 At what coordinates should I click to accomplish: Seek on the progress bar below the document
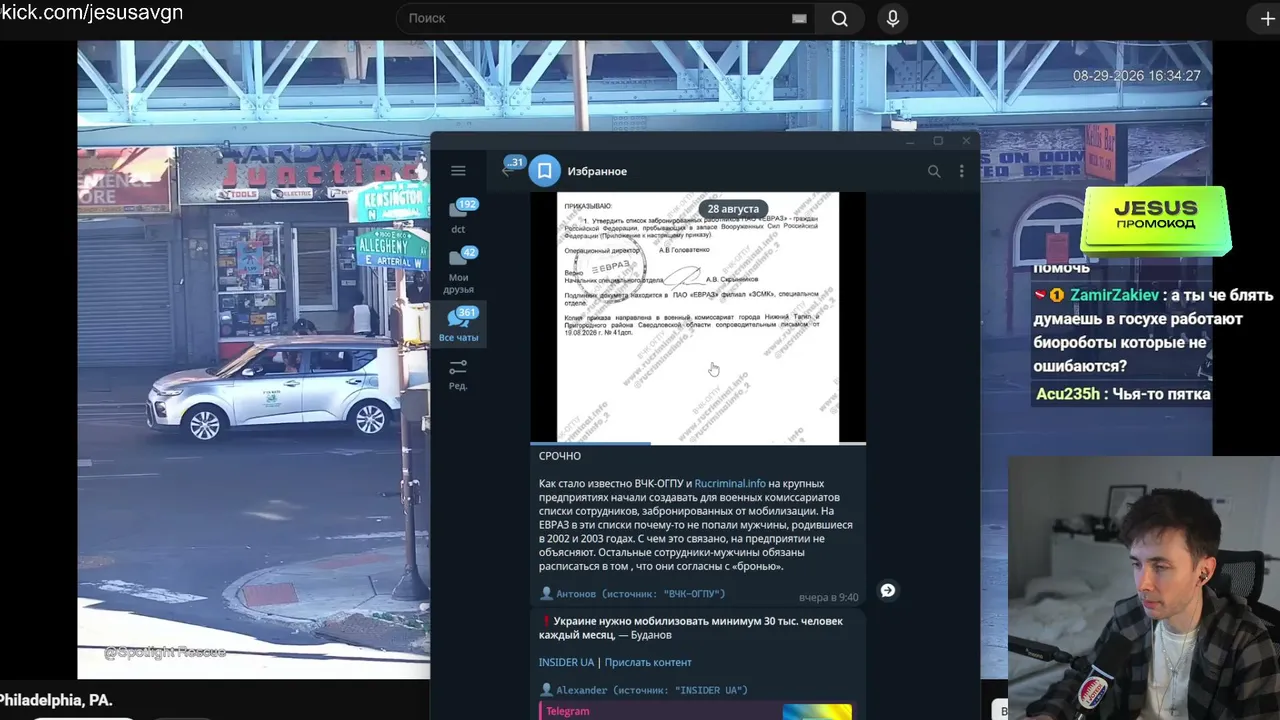698,443
